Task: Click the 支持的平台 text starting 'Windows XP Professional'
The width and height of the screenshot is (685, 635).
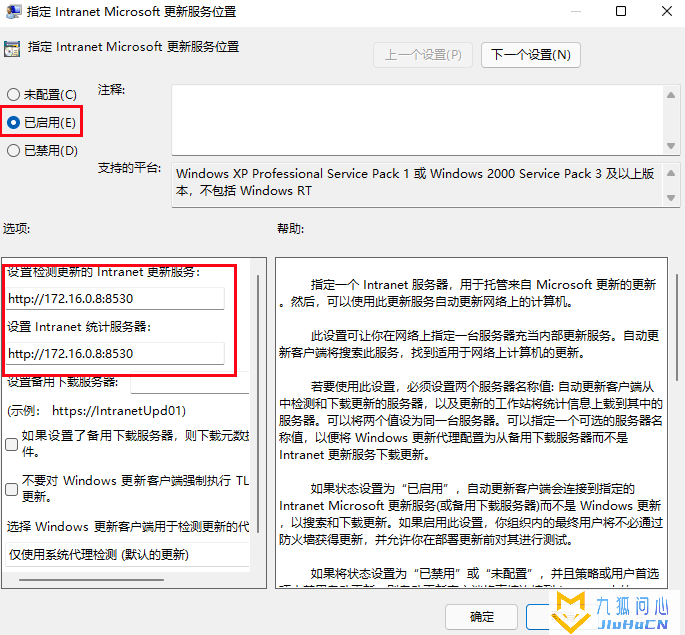Action: (415, 182)
